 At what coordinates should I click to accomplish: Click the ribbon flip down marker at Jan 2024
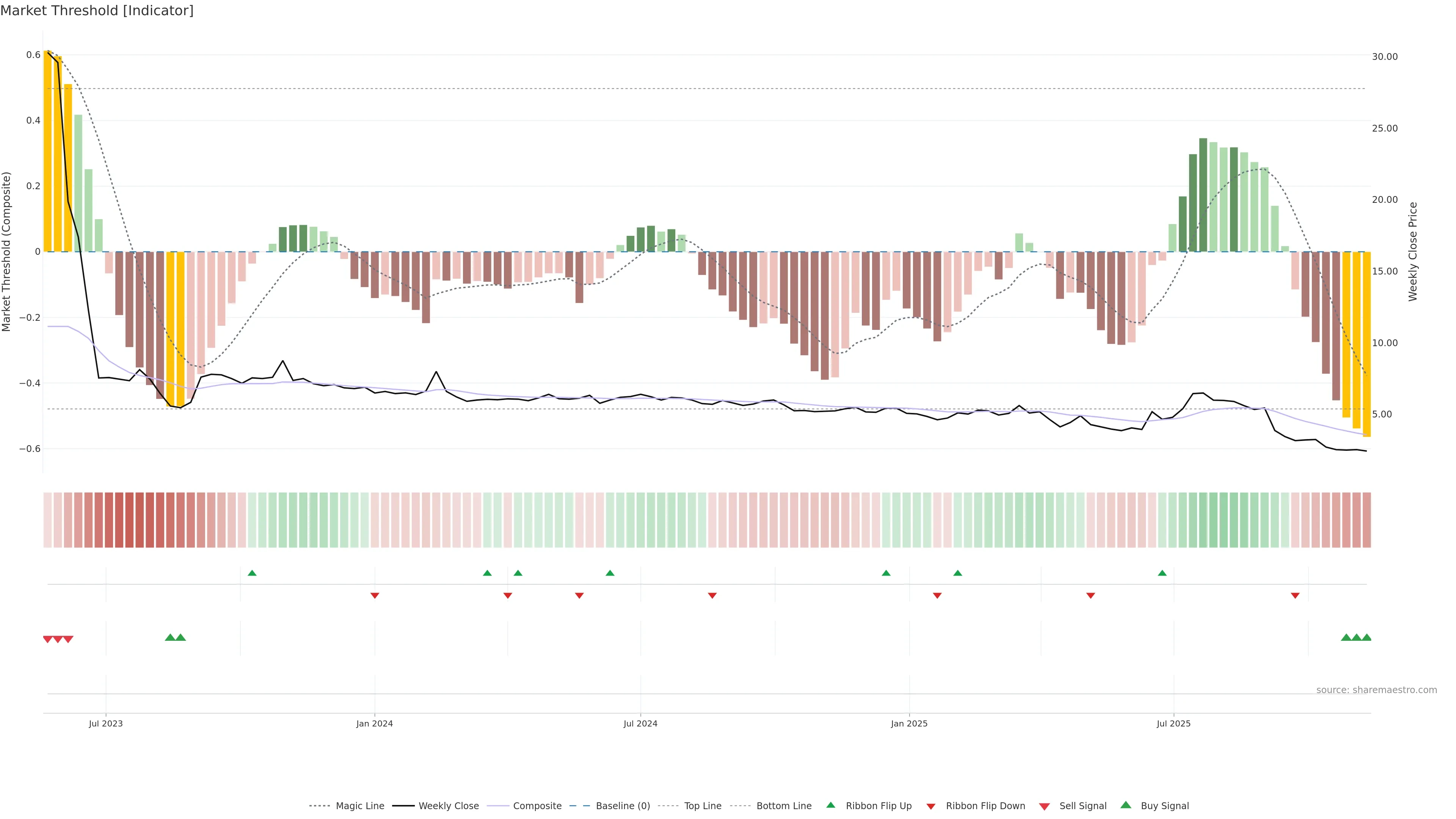(x=375, y=595)
